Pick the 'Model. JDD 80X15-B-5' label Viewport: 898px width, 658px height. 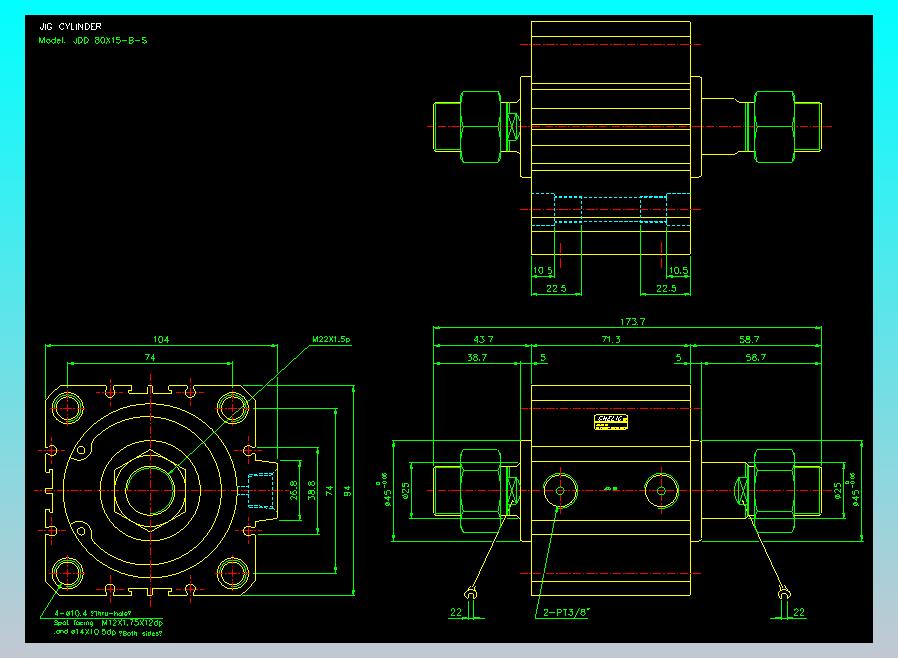click(x=93, y=41)
